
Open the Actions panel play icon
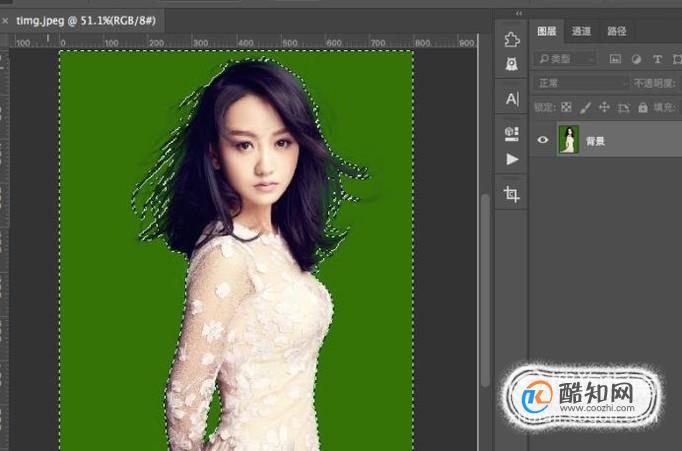pos(512,159)
